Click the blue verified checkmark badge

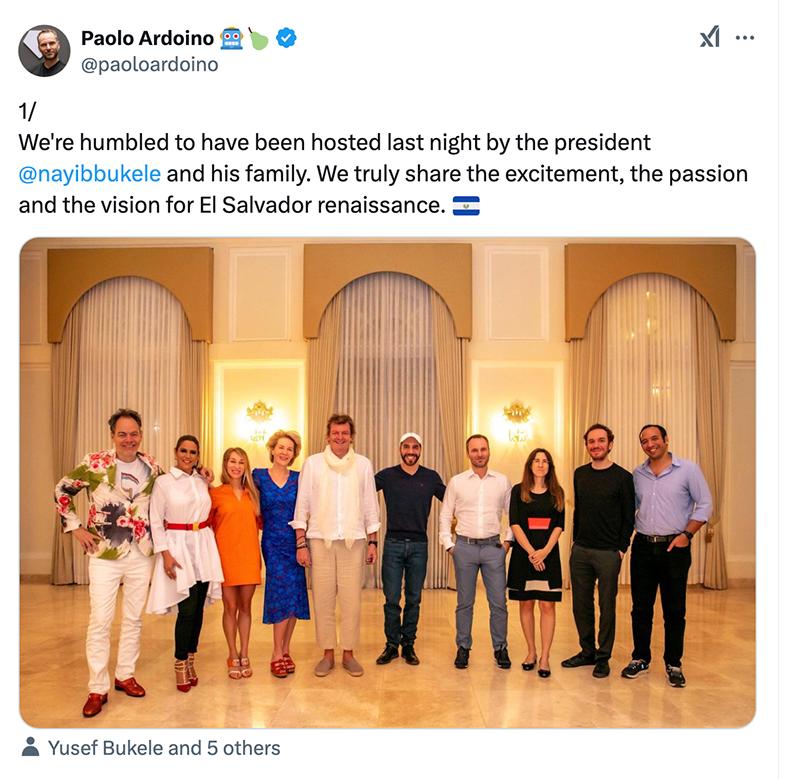(286, 39)
